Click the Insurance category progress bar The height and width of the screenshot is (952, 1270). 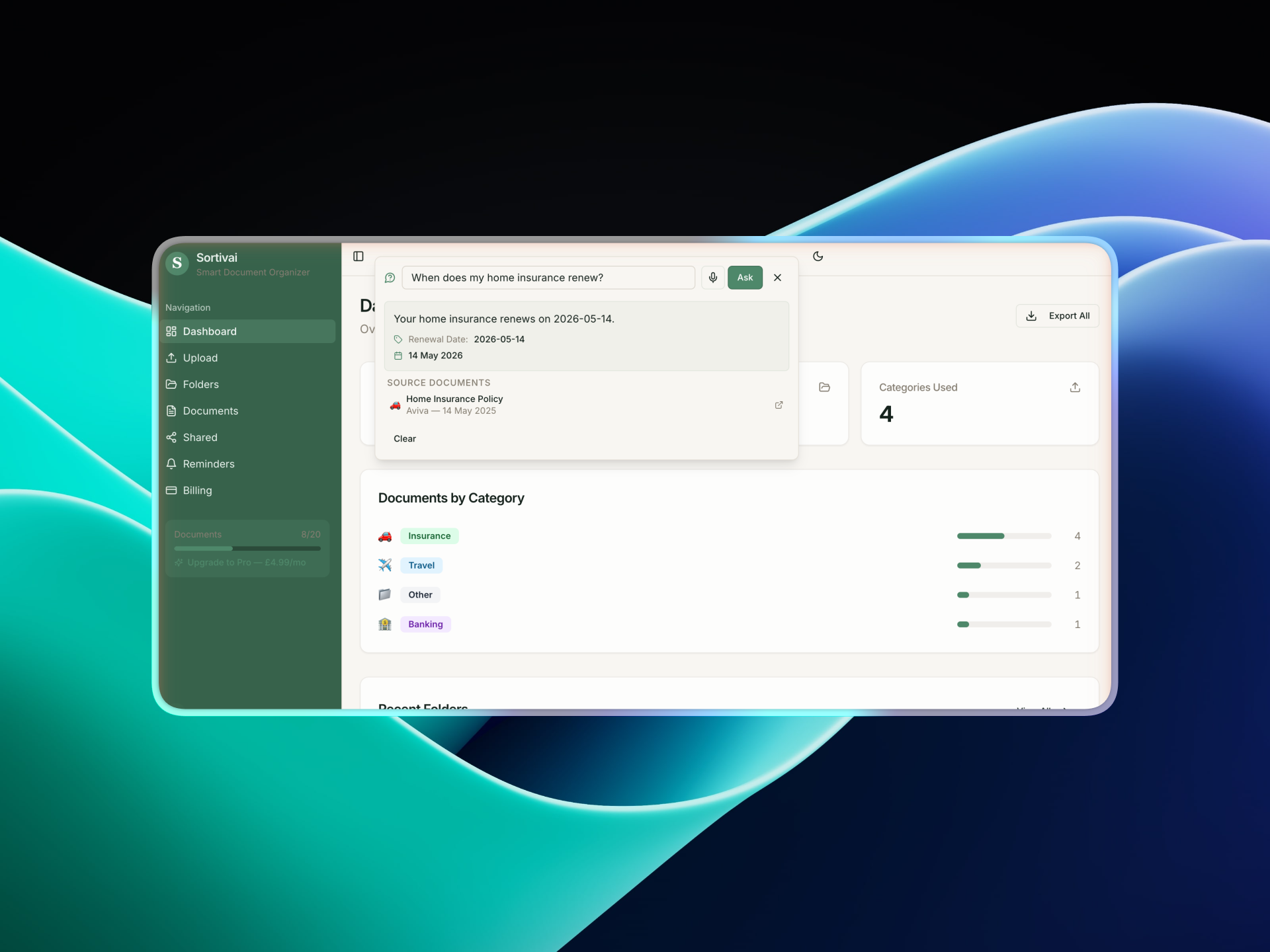(x=1004, y=536)
